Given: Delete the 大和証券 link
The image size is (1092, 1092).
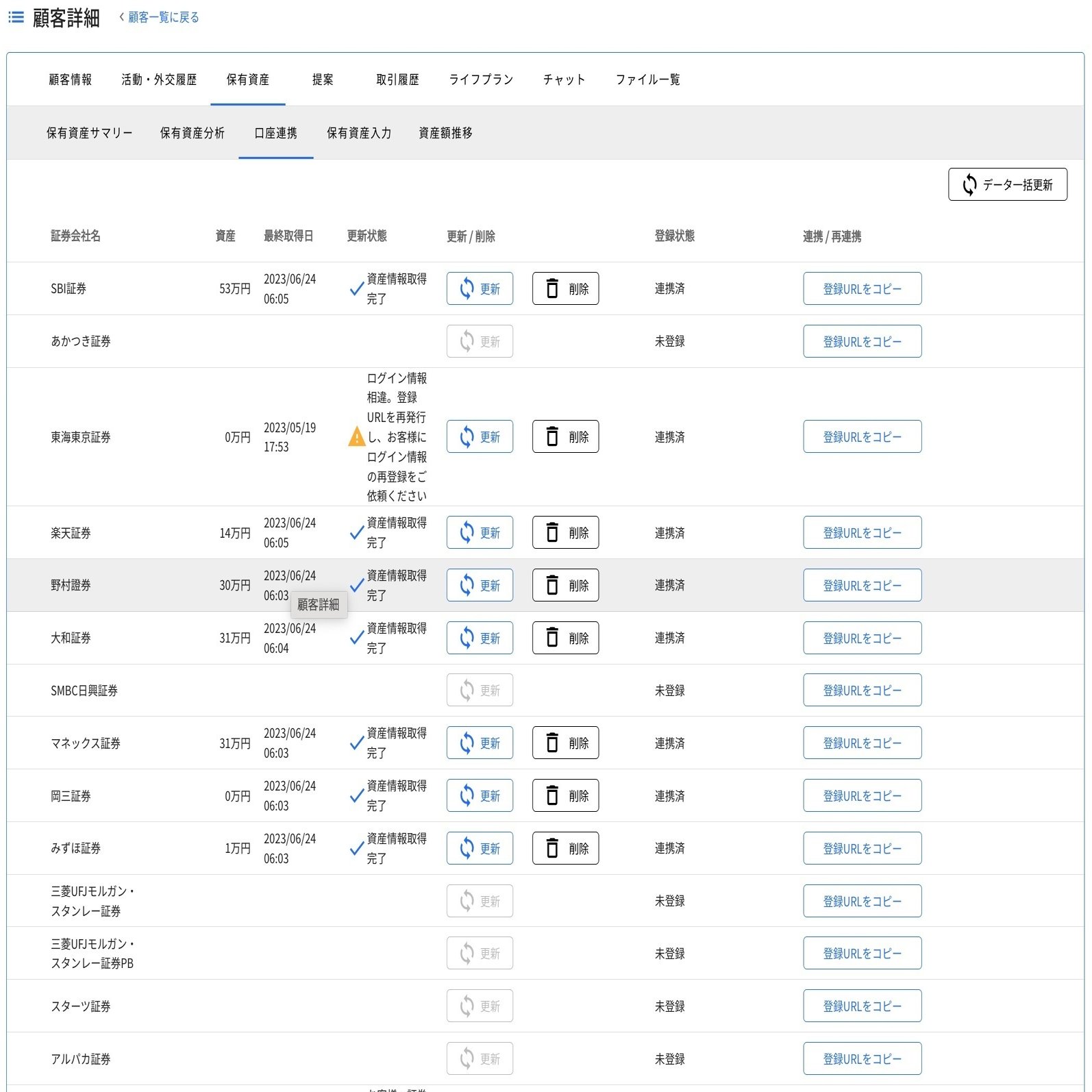Looking at the screenshot, I should [565, 638].
